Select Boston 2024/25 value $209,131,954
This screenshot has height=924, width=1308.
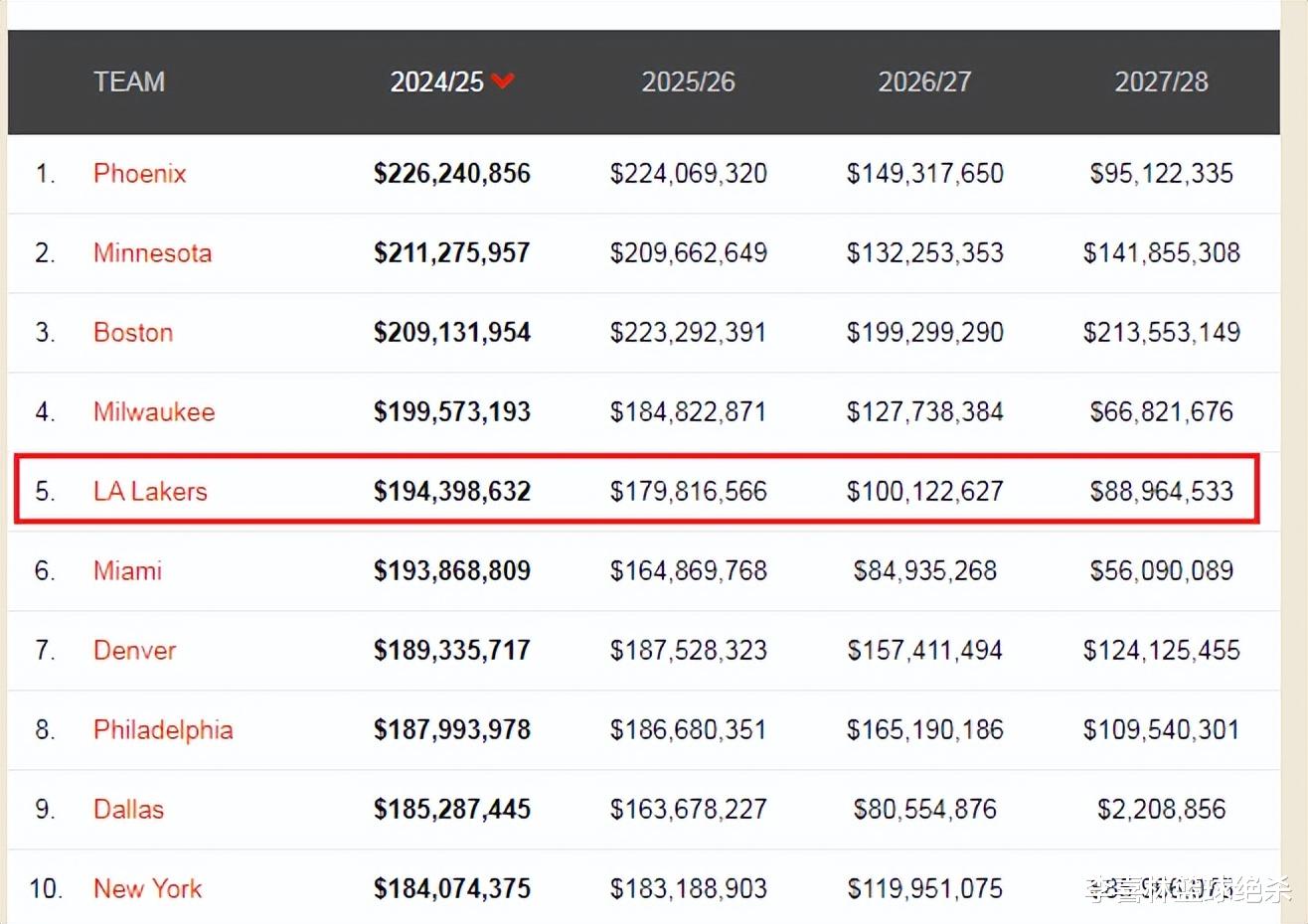tap(452, 332)
